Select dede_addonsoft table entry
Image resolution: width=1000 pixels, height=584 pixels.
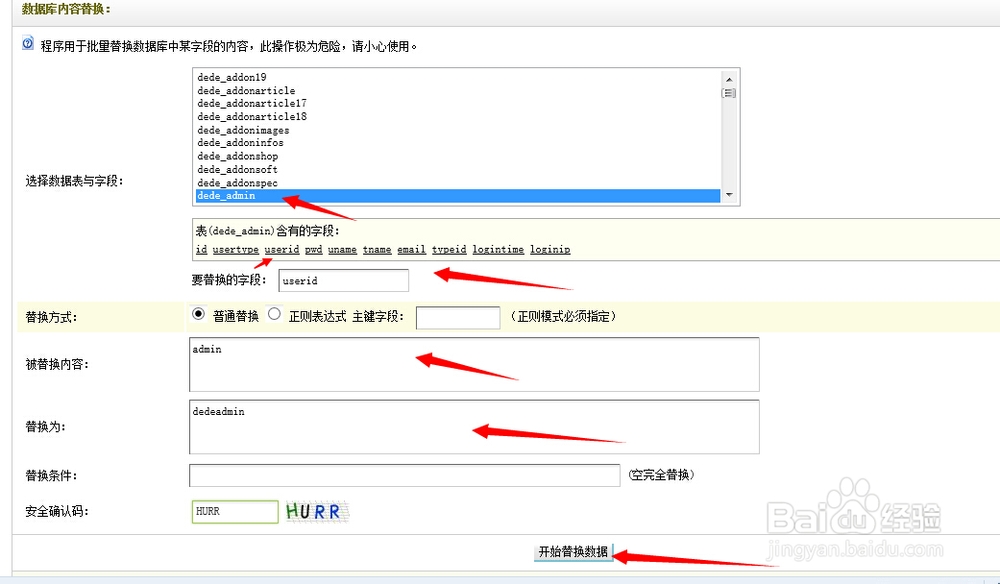(x=457, y=170)
